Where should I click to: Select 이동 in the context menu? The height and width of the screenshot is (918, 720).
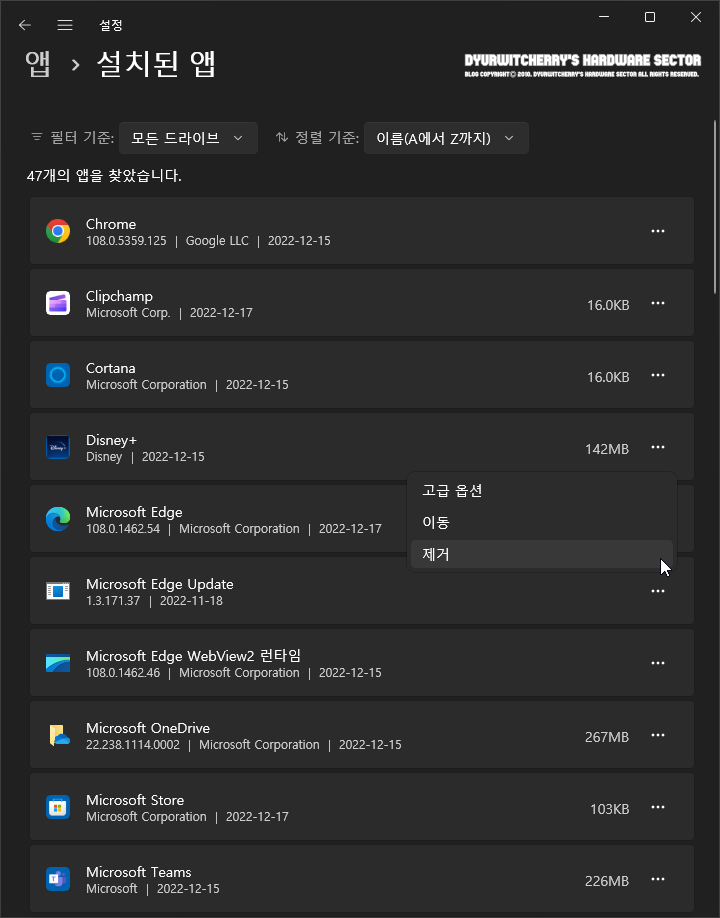[542, 522]
